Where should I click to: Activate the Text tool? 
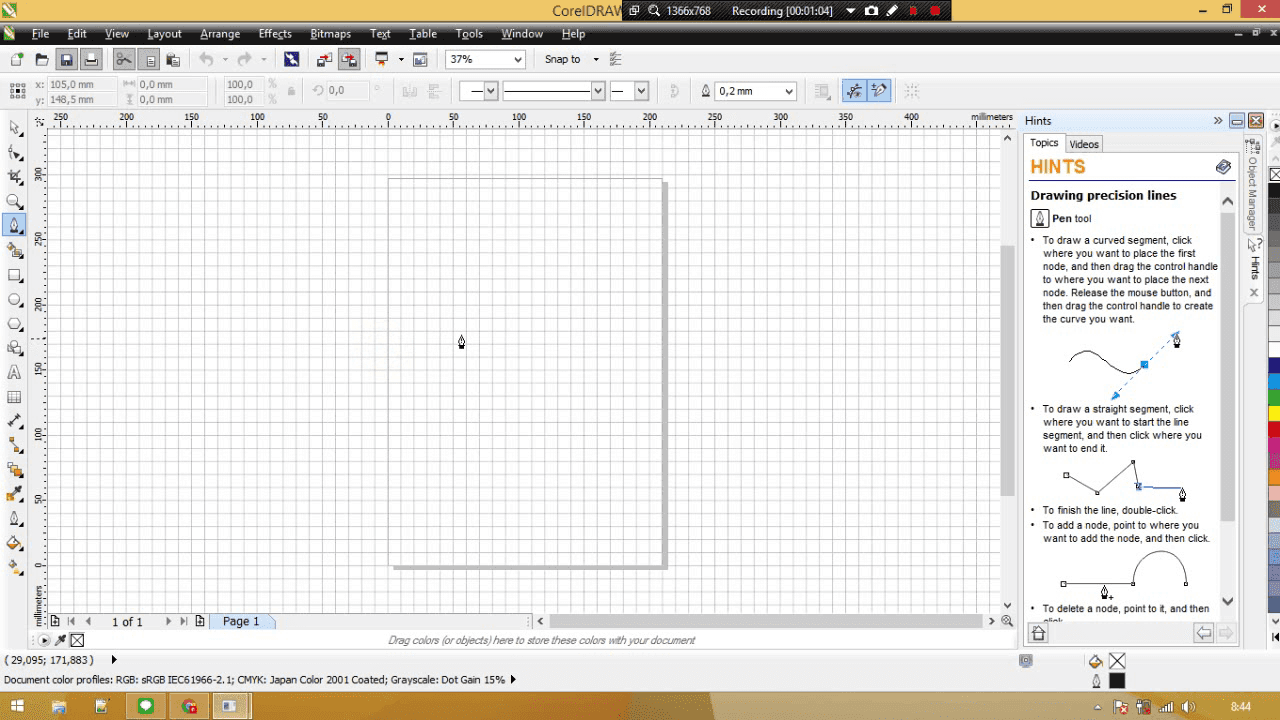(15, 372)
